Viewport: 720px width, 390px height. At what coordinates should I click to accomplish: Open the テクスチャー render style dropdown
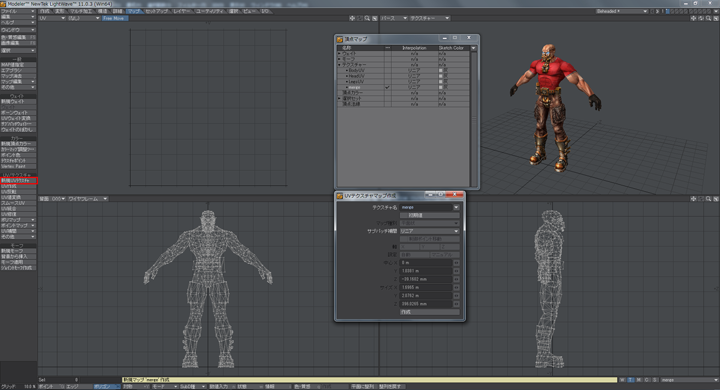429,18
